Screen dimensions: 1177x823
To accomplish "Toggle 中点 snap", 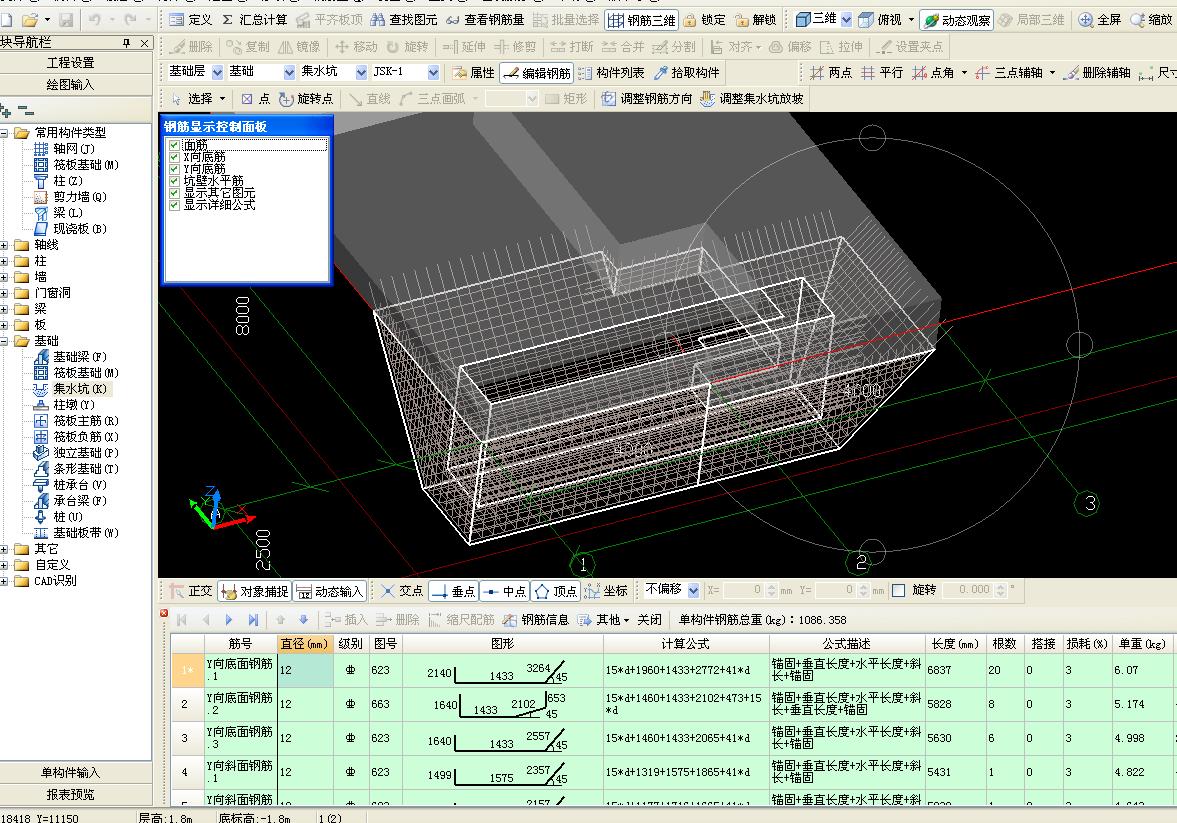I will pos(504,591).
